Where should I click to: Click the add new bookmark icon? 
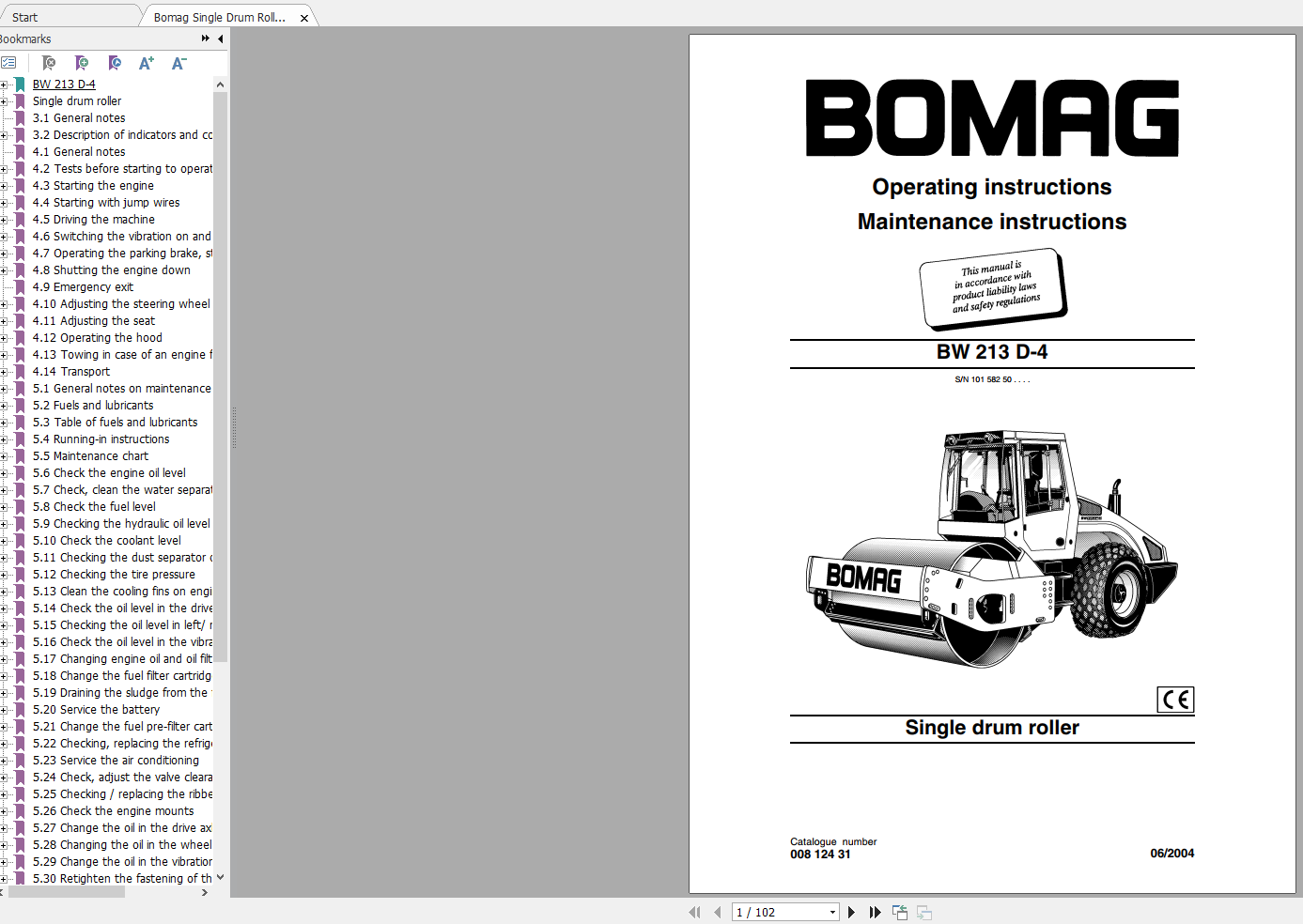(82, 63)
